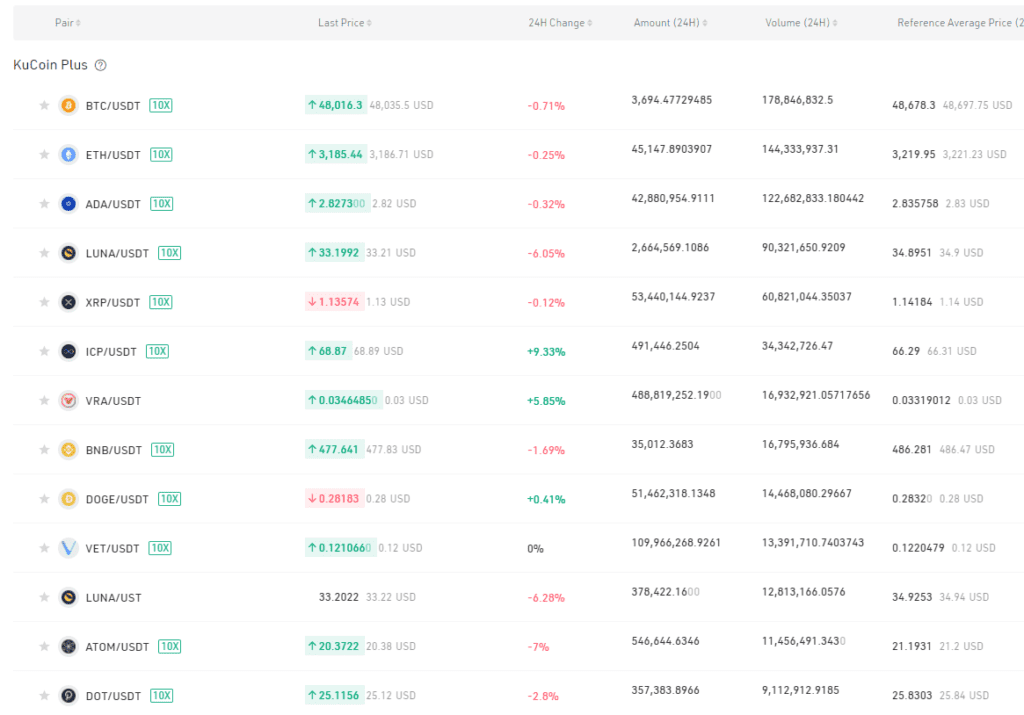This screenshot has width=1024, height=715.
Task: Open the ATOM/USDT trading pair
Action: 117,647
